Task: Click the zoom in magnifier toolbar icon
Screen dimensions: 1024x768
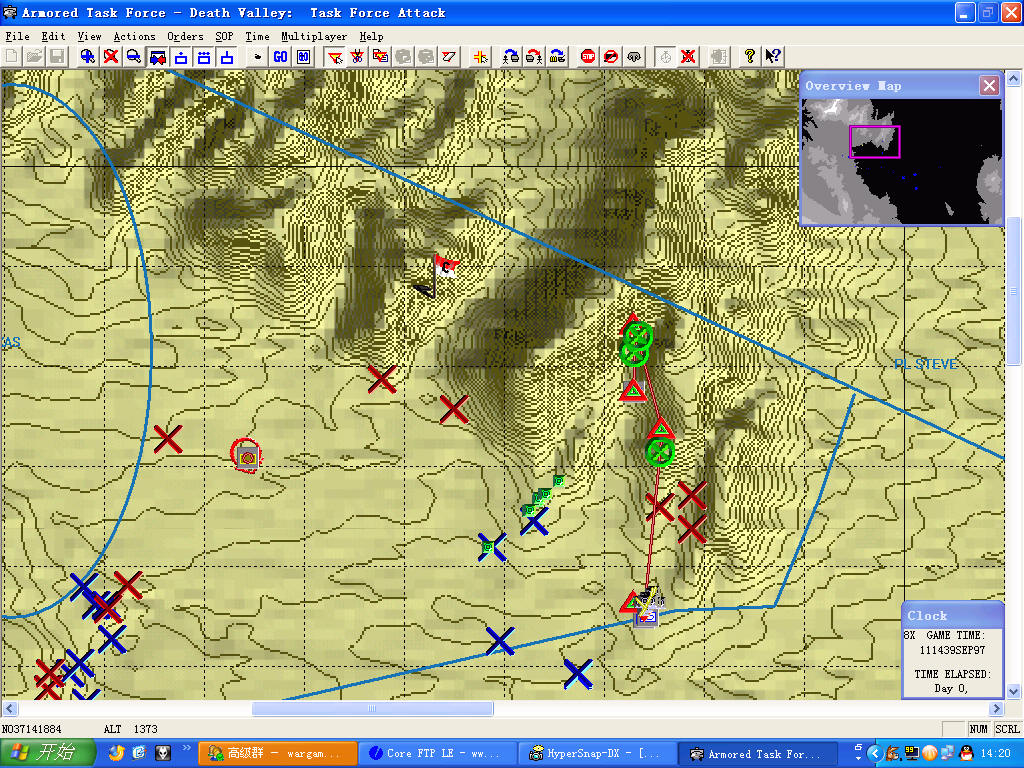Action: point(88,57)
